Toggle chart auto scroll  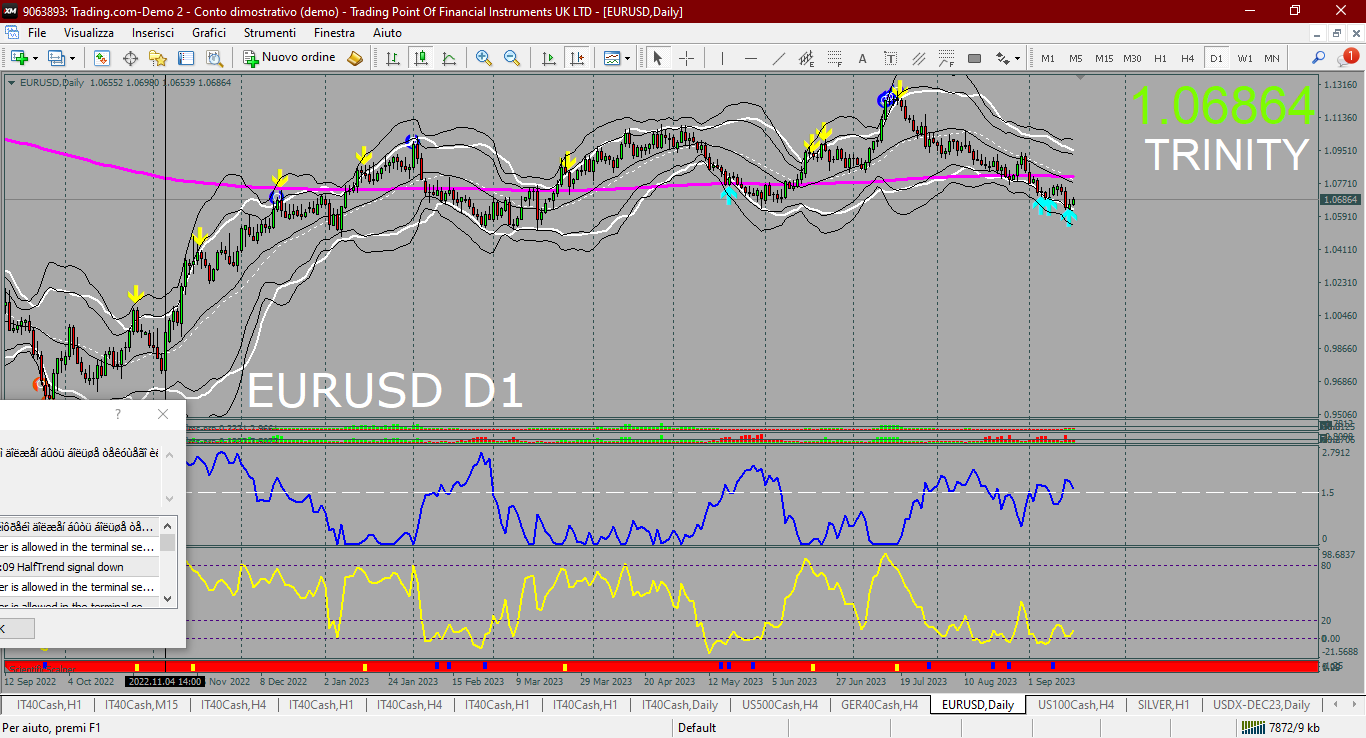point(548,58)
